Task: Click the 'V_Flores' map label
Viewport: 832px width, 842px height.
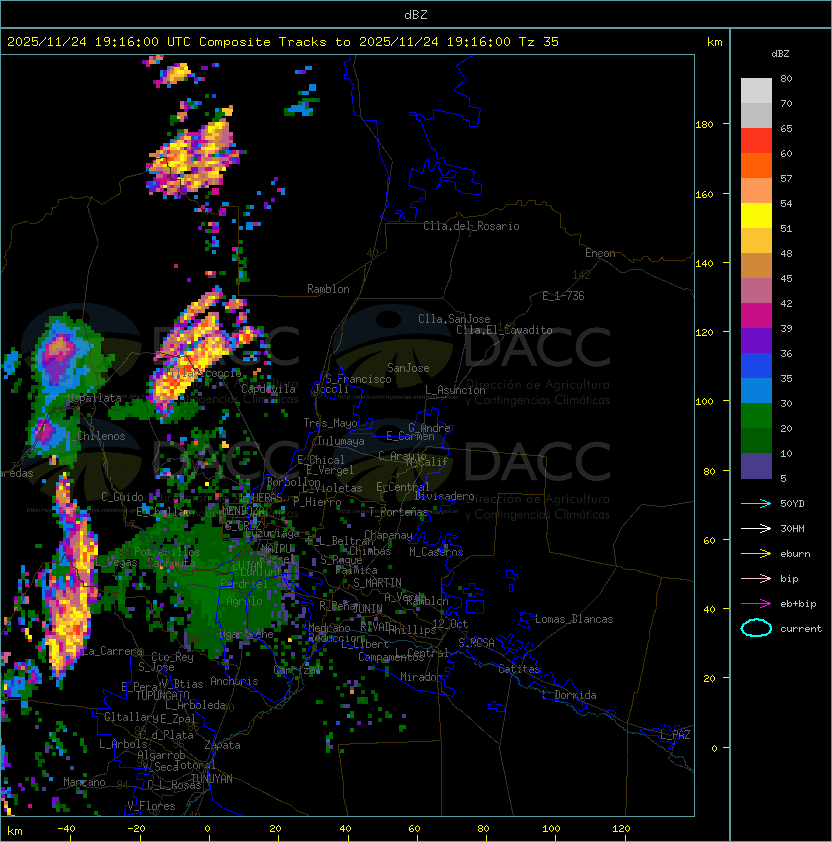Action: (x=151, y=807)
